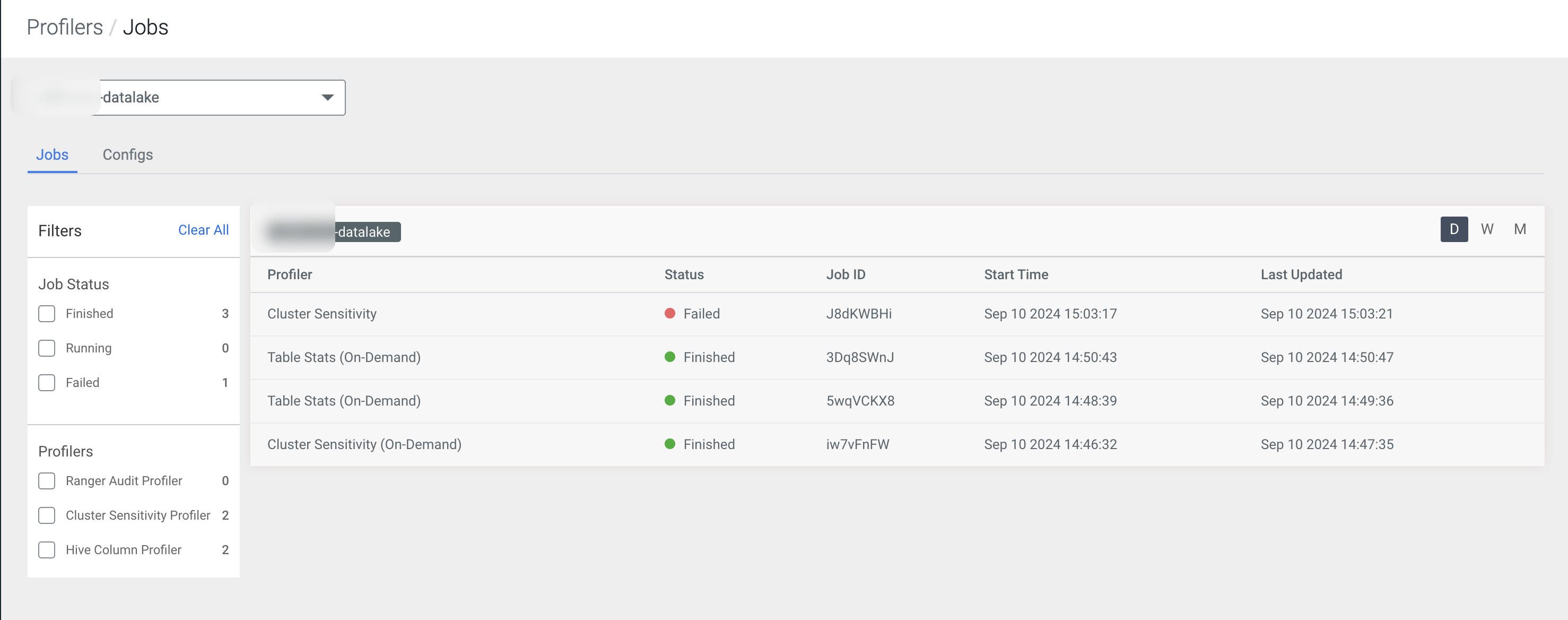Enable Ranger Audit Profiler filter checkbox
Image resolution: width=1568 pixels, height=620 pixels.
click(x=47, y=481)
